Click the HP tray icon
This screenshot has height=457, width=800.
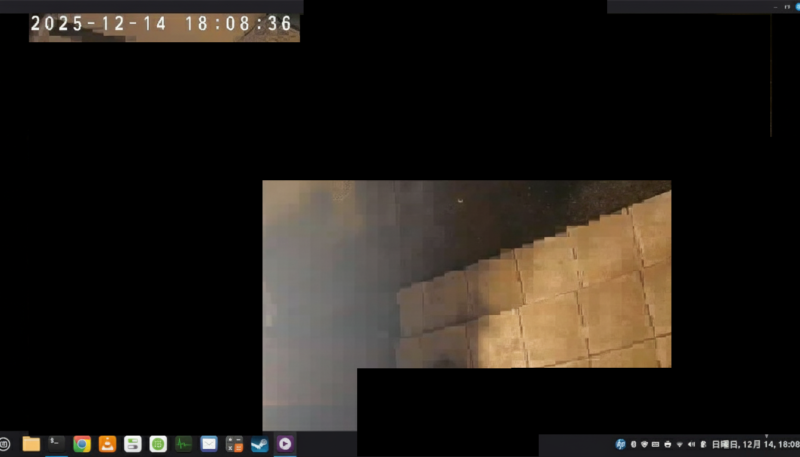click(x=620, y=444)
